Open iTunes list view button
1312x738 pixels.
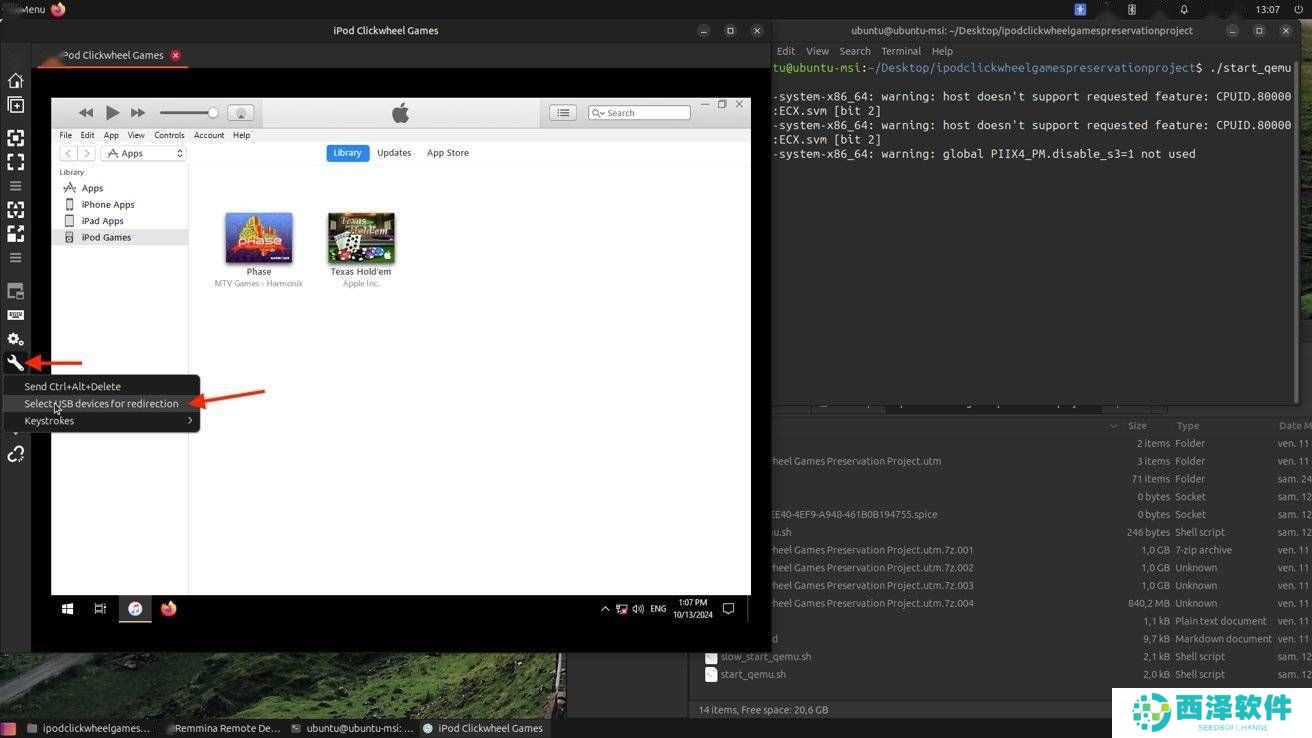click(x=563, y=113)
